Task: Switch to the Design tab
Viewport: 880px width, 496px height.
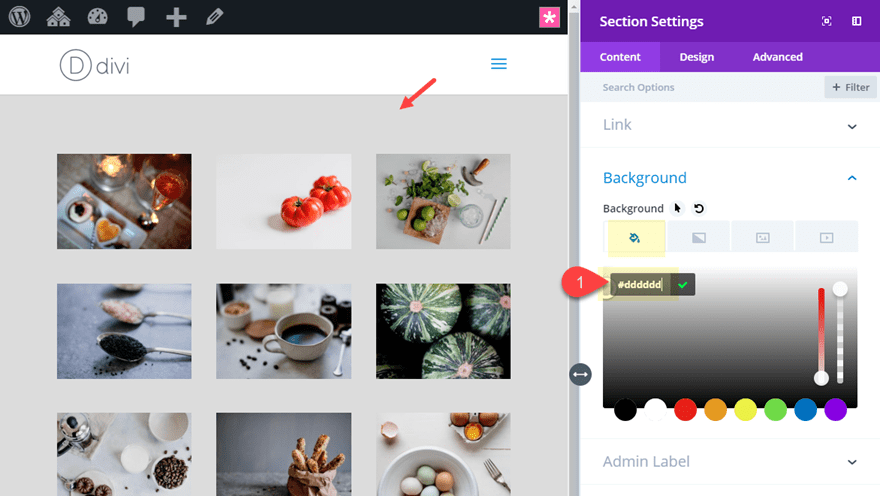Action: (x=696, y=57)
